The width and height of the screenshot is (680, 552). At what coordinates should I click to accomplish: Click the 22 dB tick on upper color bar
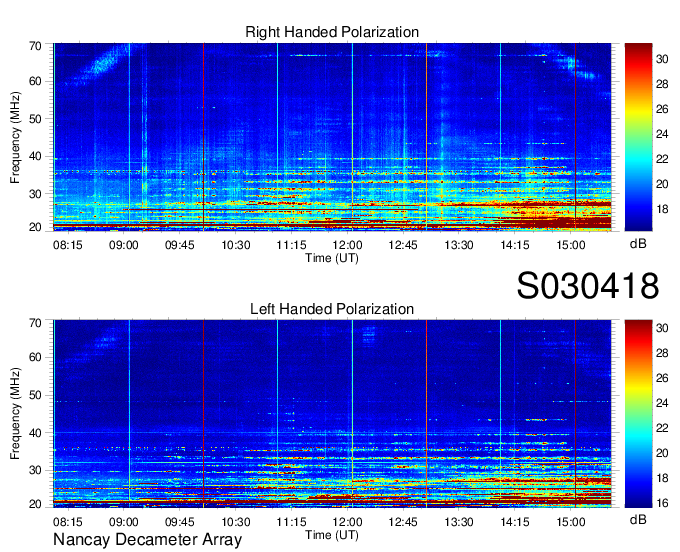tap(662, 159)
